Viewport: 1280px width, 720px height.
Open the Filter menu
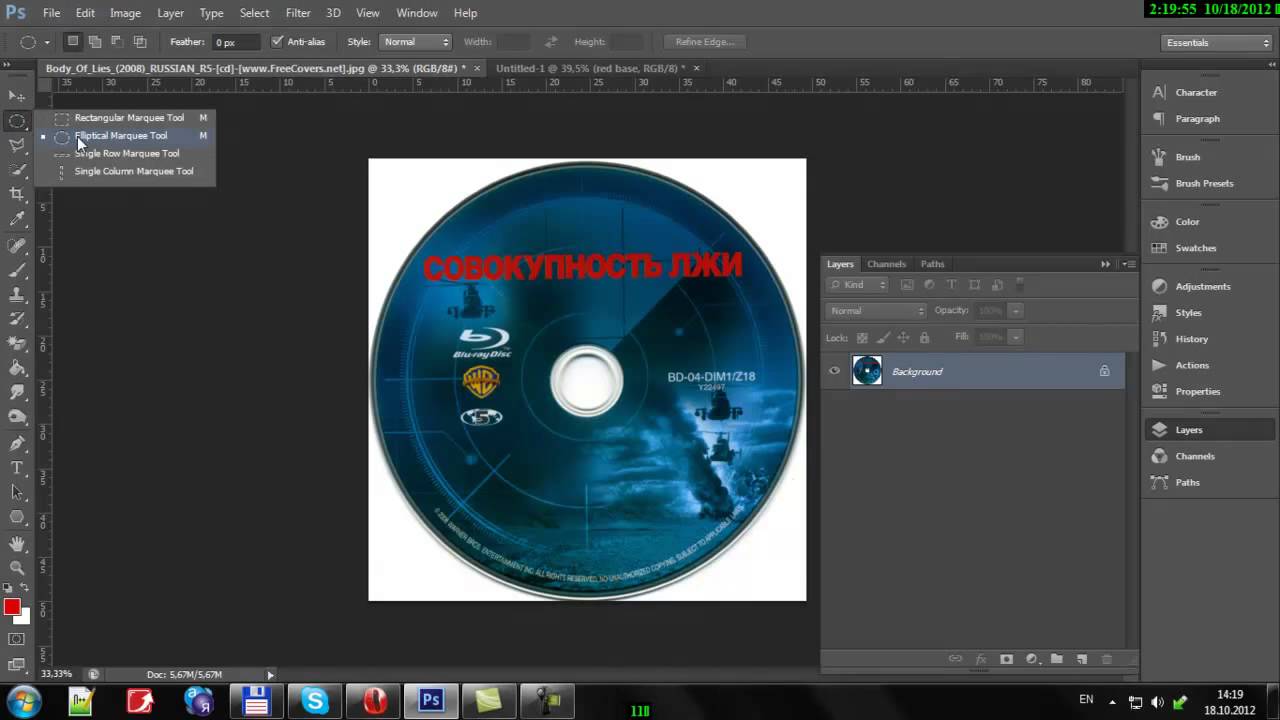[298, 13]
